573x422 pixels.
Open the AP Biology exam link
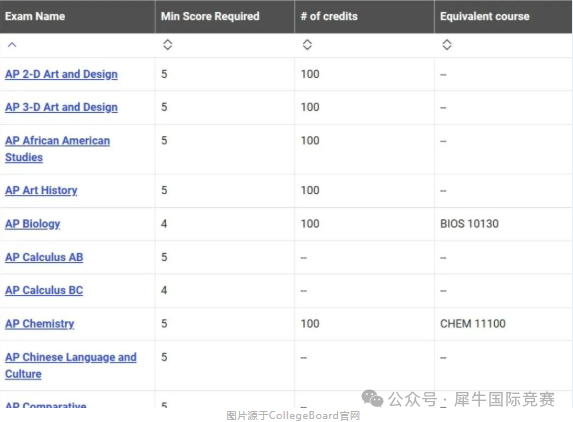33,224
